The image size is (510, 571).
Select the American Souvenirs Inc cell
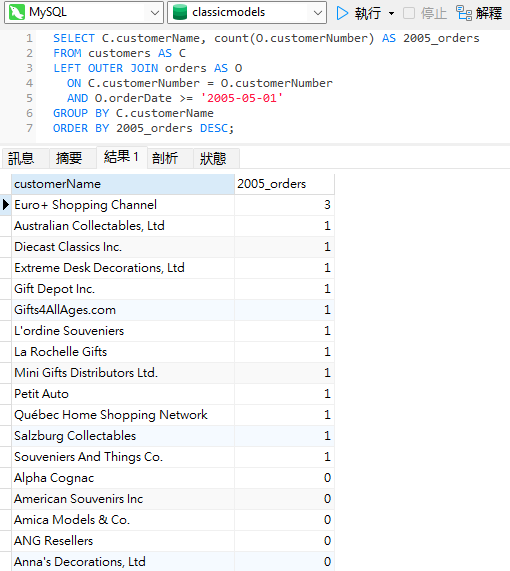click(x=123, y=499)
